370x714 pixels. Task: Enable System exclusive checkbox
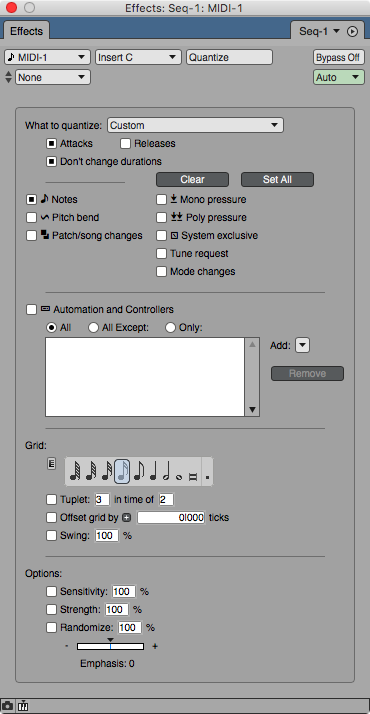click(x=161, y=235)
